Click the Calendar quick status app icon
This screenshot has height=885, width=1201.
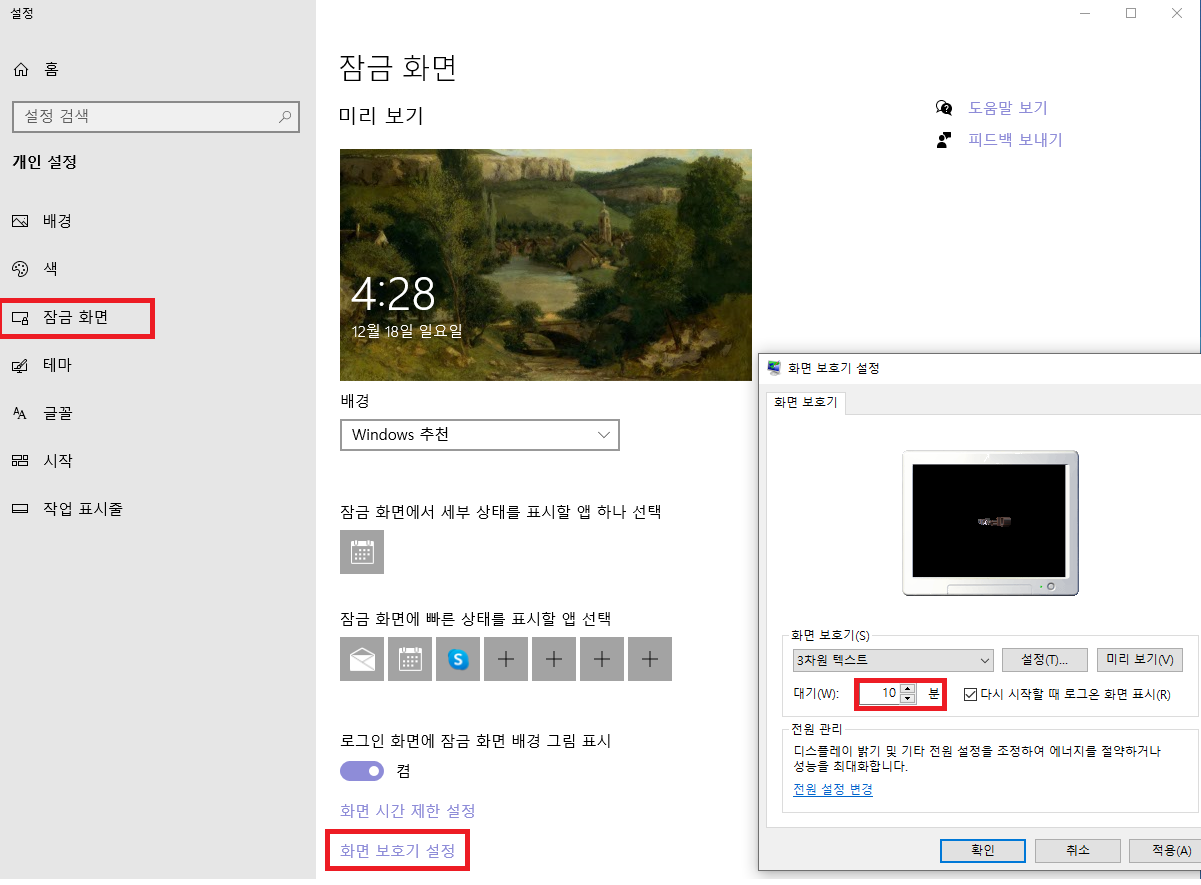point(410,659)
